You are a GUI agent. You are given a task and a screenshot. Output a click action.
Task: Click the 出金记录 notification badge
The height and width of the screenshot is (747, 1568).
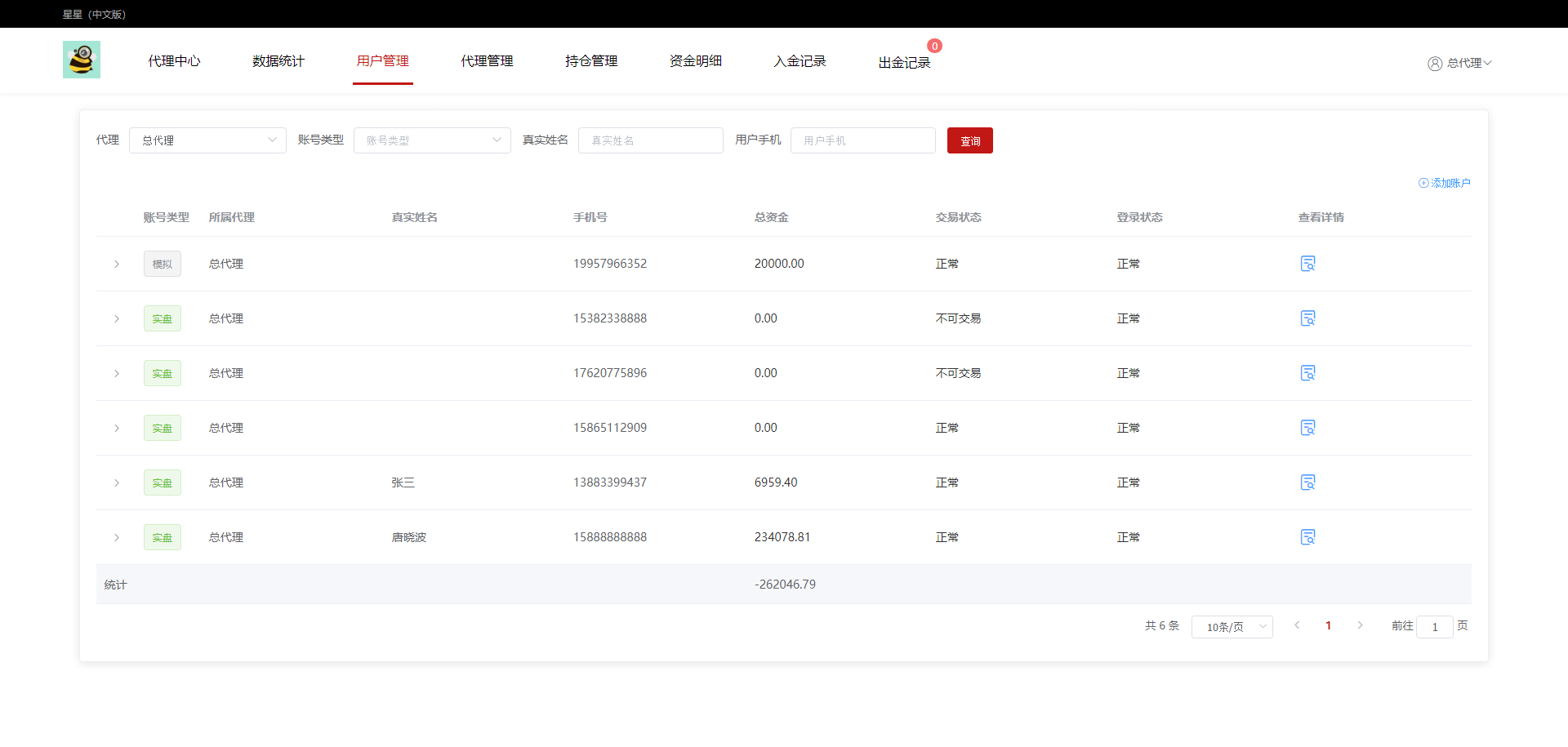[x=934, y=47]
